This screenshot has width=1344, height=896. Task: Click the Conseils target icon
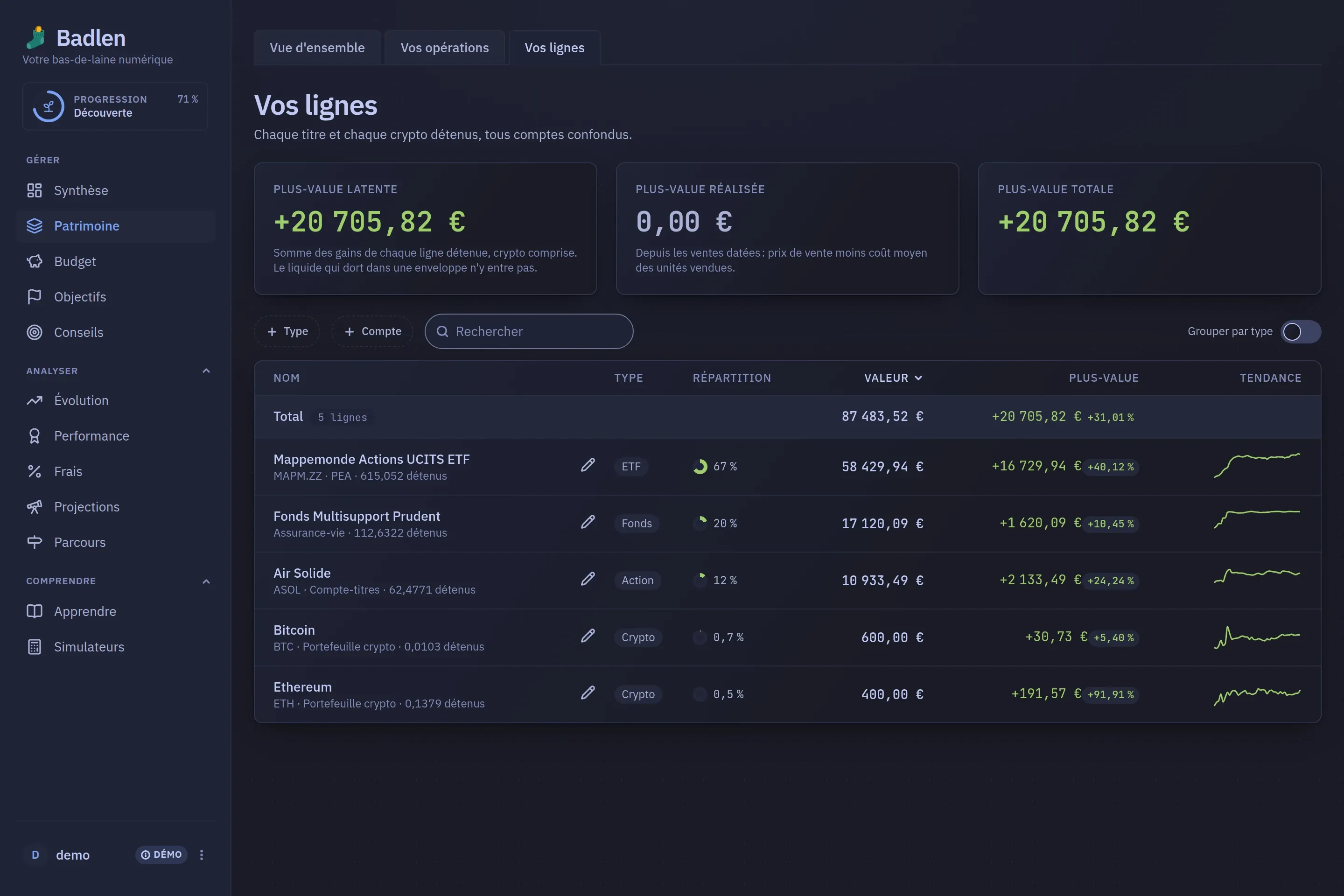click(34, 332)
